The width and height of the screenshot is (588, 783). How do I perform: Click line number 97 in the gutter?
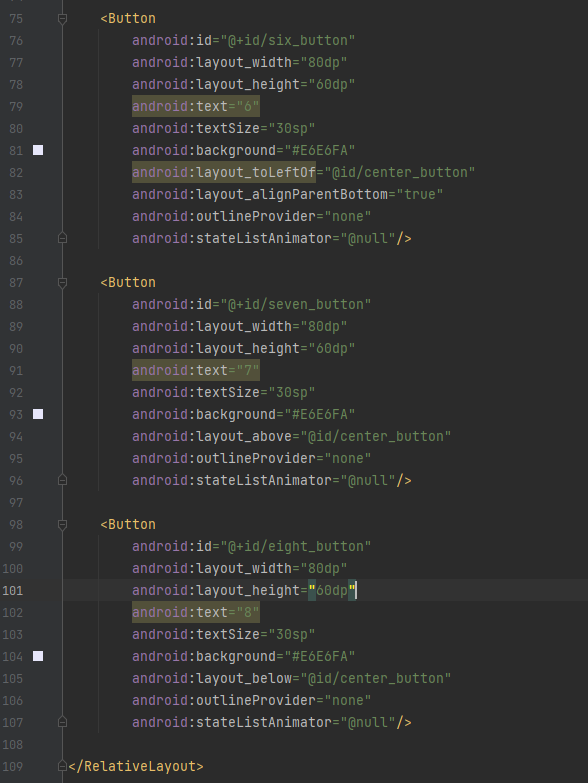pos(16,502)
